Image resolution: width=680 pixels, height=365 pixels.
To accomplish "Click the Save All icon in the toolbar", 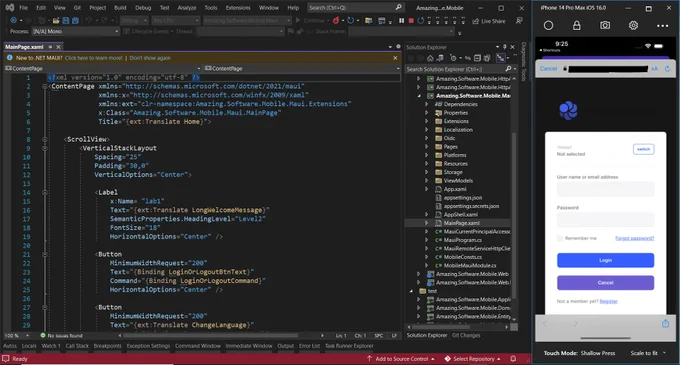I will [x=75, y=20].
